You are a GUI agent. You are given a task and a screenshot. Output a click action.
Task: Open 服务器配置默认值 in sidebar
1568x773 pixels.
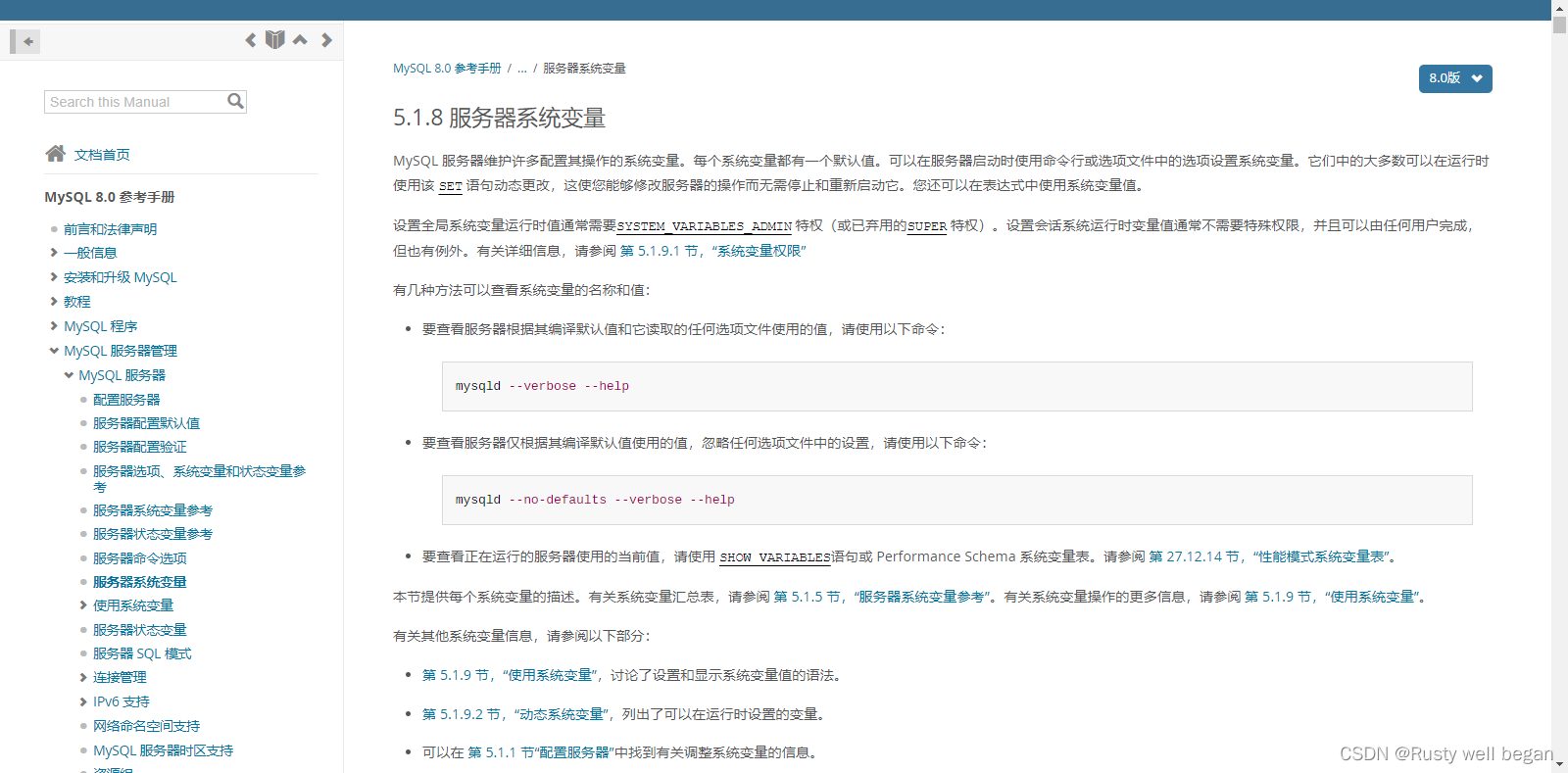click(x=146, y=423)
